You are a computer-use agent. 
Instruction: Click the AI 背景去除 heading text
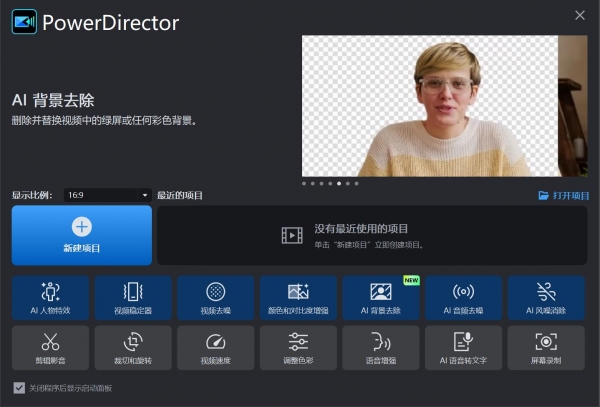point(53,100)
